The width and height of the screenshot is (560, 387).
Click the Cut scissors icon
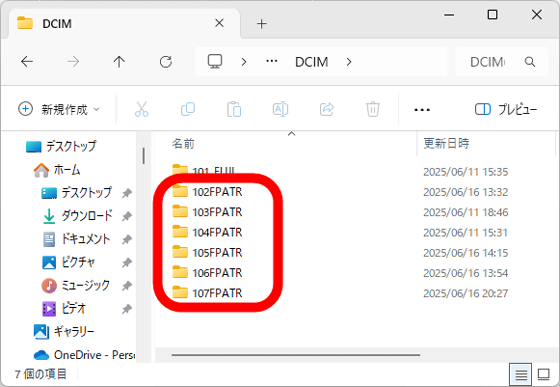point(141,109)
